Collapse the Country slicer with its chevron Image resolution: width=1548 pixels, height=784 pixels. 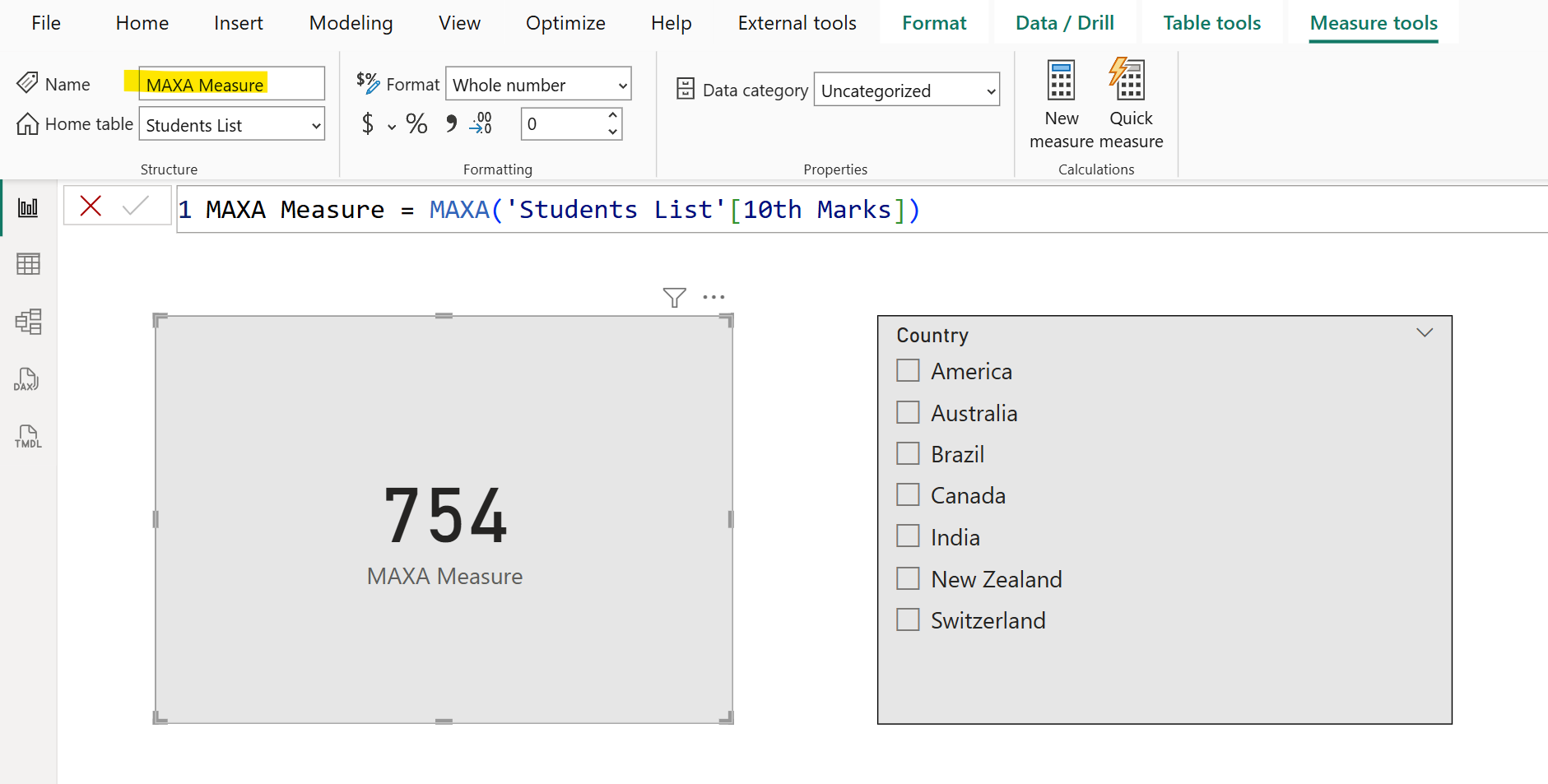(x=1425, y=332)
